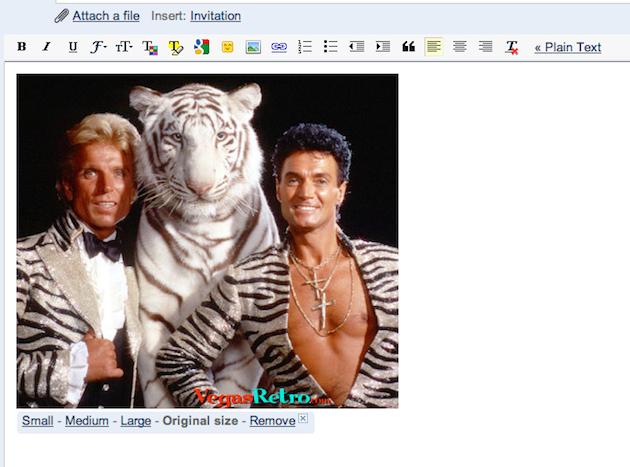
Task: Align text to the left
Action: [434, 47]
